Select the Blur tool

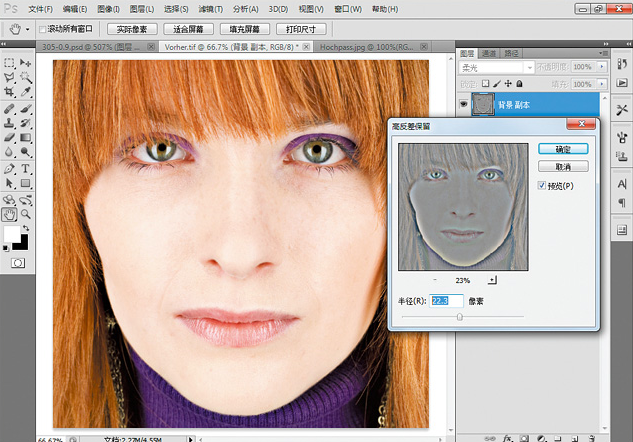9,152
